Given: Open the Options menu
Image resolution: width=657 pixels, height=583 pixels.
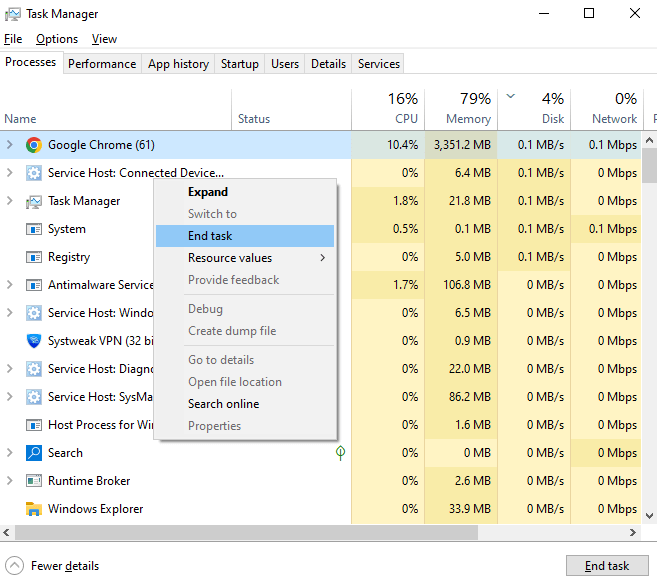Looking at the screenshot, I should tap(56, 39).
